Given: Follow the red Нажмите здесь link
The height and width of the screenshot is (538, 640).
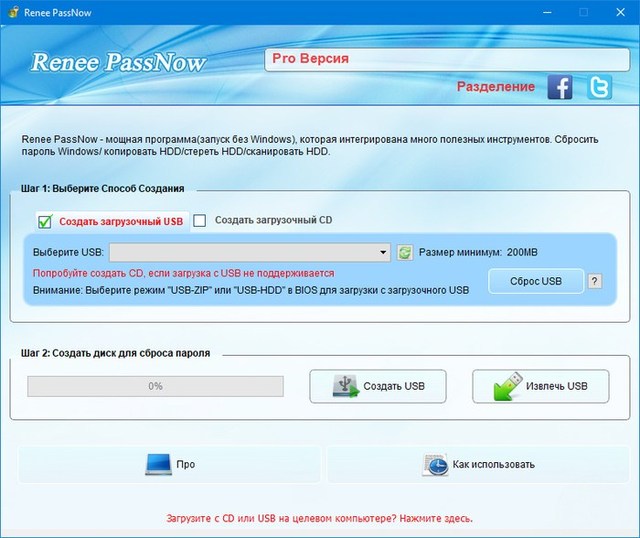Looking at the screenshot, I should 318,519.
